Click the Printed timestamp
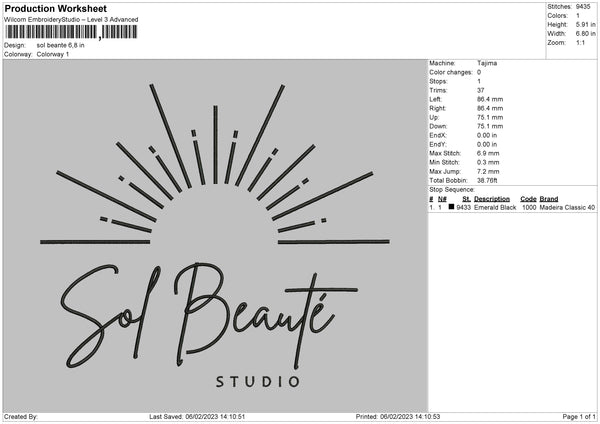 398,417
